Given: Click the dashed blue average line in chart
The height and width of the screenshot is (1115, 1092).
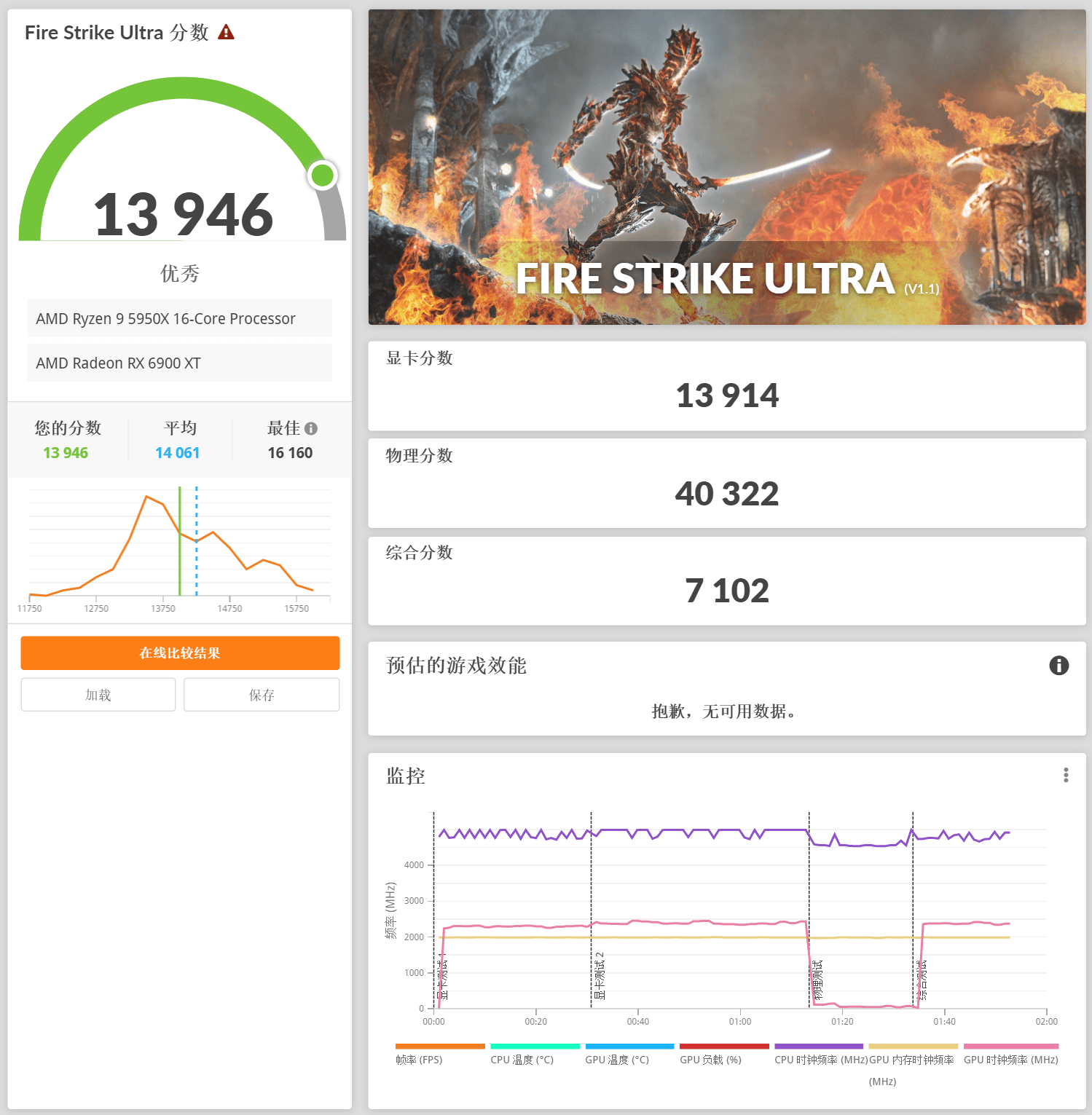Looking at the screenshot, I should [197, 541].
